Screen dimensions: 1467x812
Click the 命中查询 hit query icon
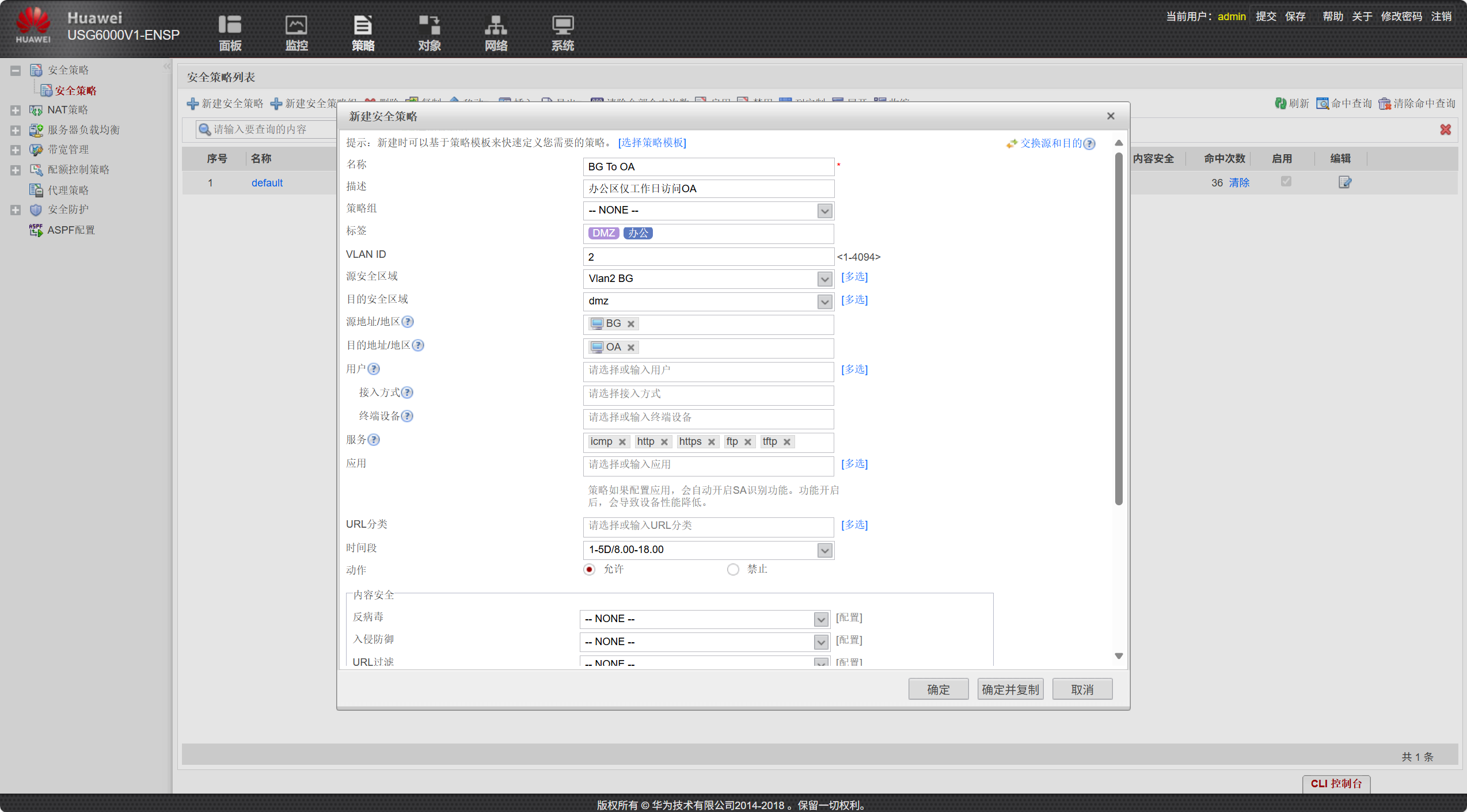click(x=1322, y=103)
